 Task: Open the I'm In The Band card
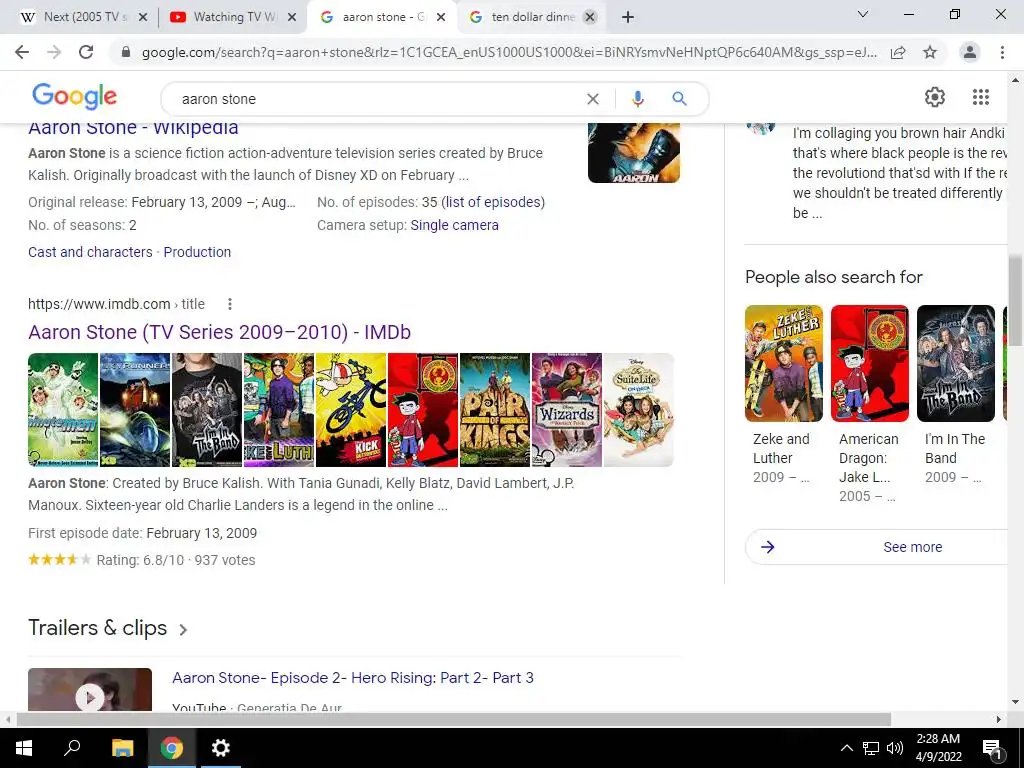pos(955,396)
